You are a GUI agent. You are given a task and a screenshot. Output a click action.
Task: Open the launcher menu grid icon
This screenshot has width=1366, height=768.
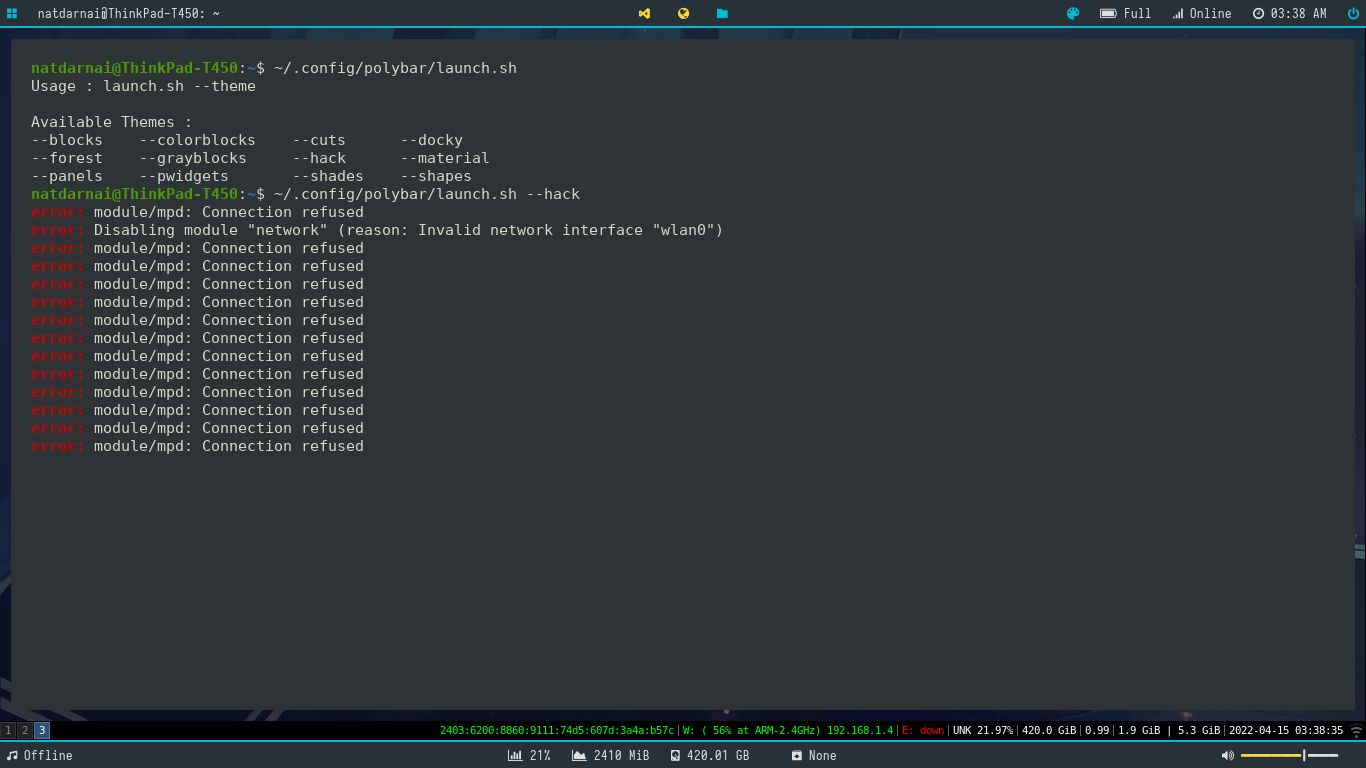click(12, 13)
